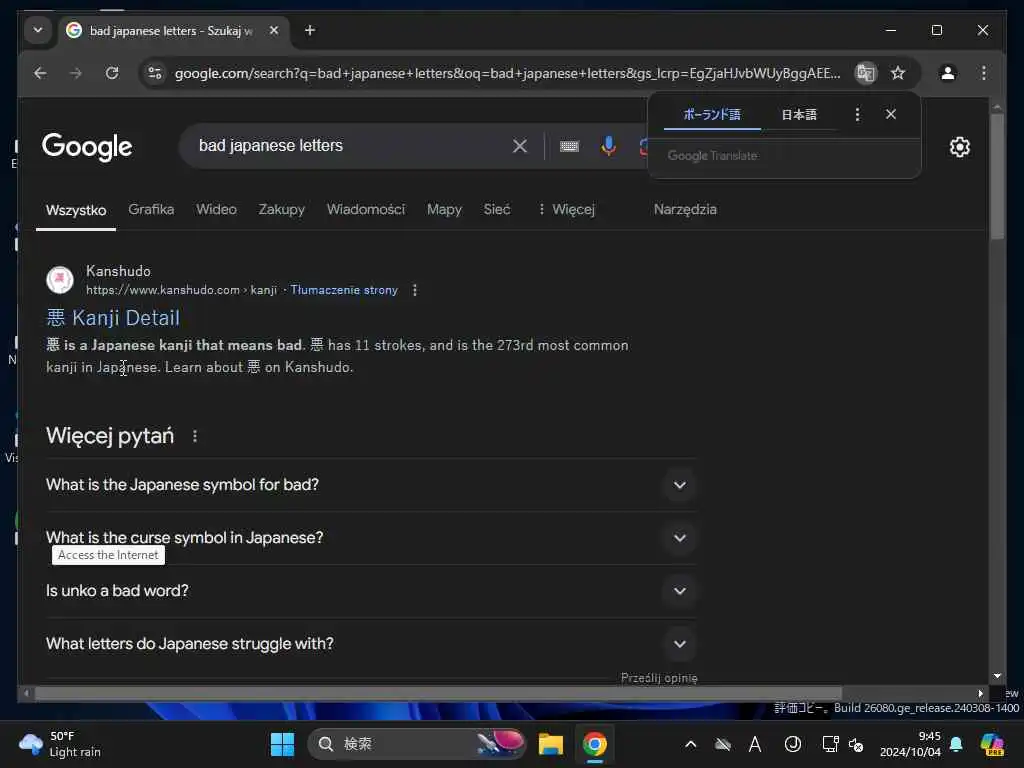
Task: Open Google search settings gear
Action: tap(959, 147)
